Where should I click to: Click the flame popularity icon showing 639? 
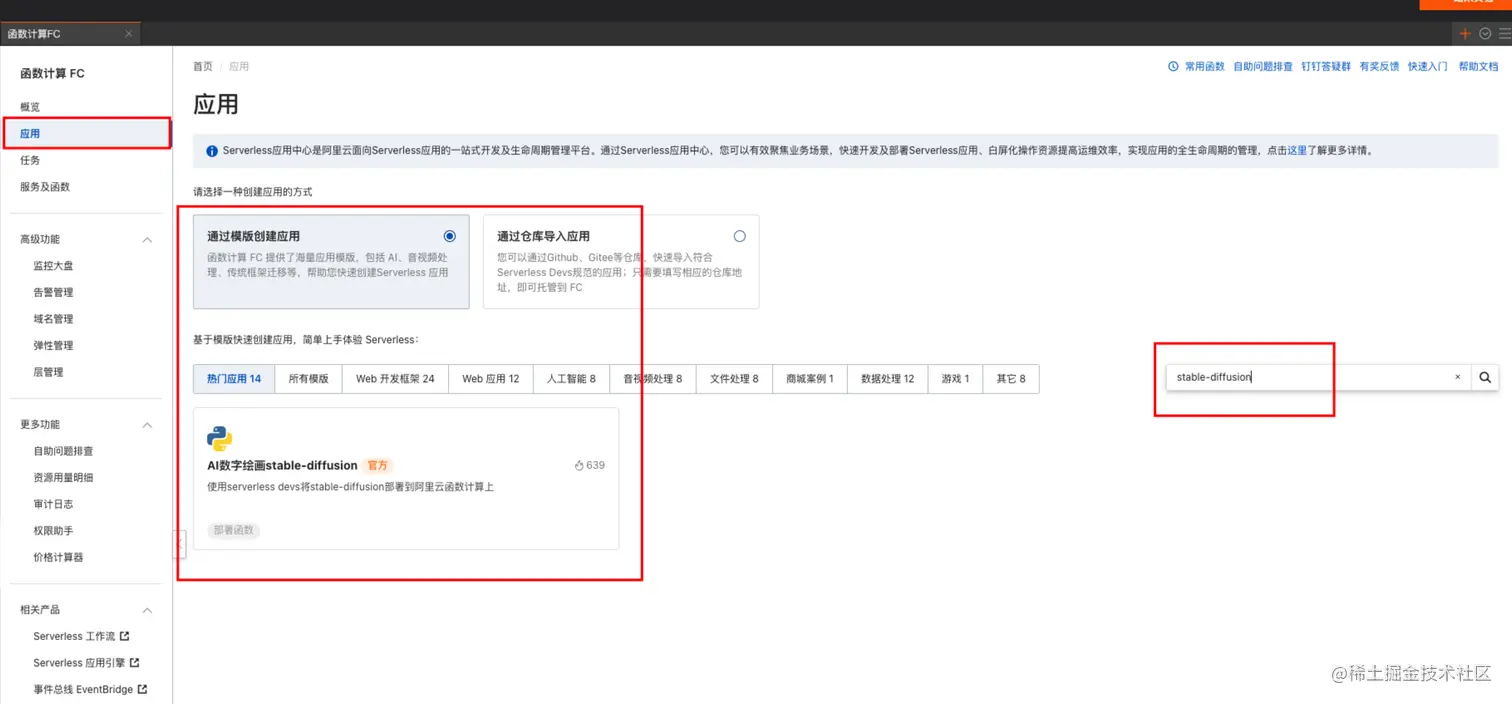pyautogui.click(x=579, y=465)
